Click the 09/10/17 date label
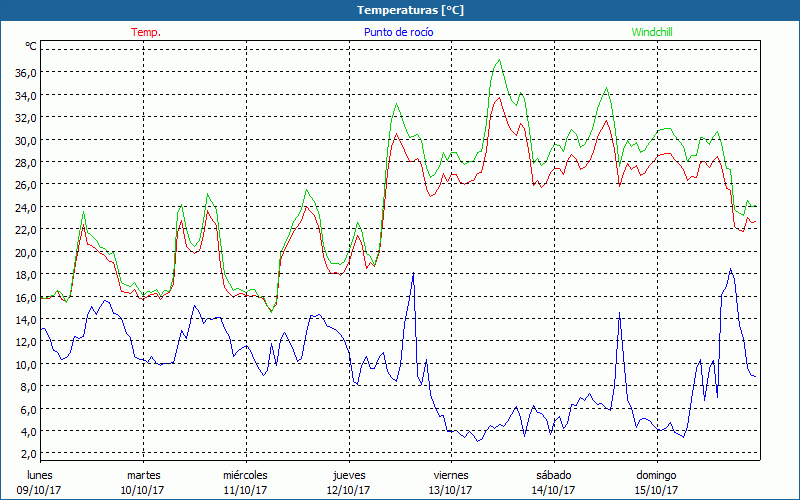The width and height of the screenshot is (800, 500). click(41, 490)
